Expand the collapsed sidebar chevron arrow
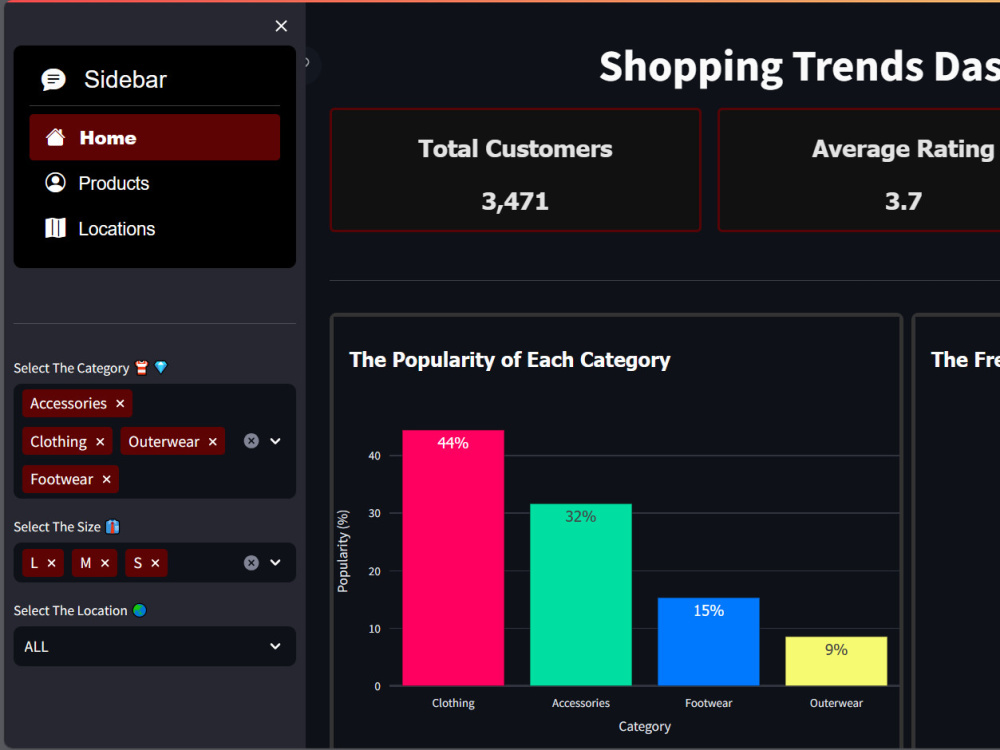 coord(306,62)
